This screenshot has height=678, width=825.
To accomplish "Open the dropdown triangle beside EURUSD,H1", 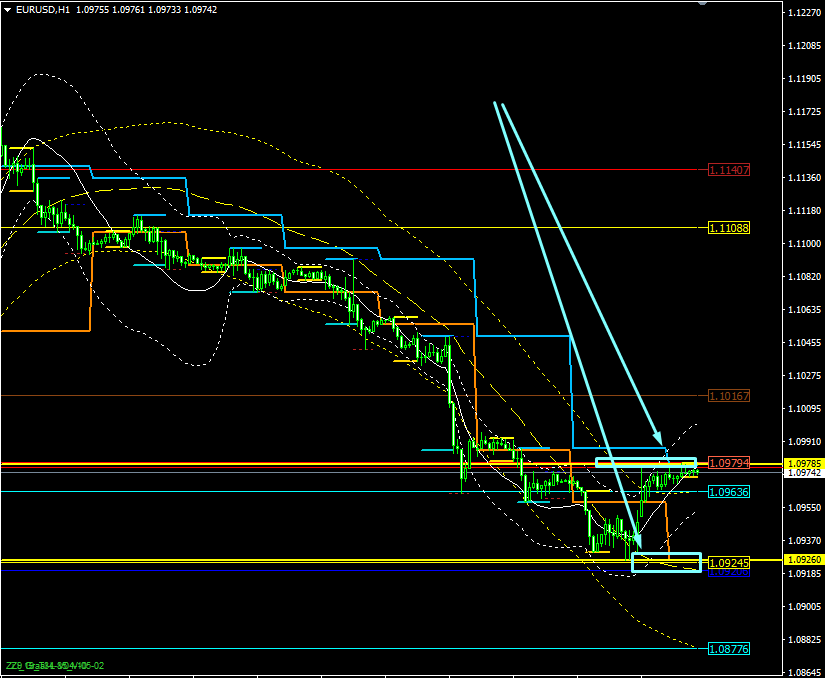I will (8, 10).
